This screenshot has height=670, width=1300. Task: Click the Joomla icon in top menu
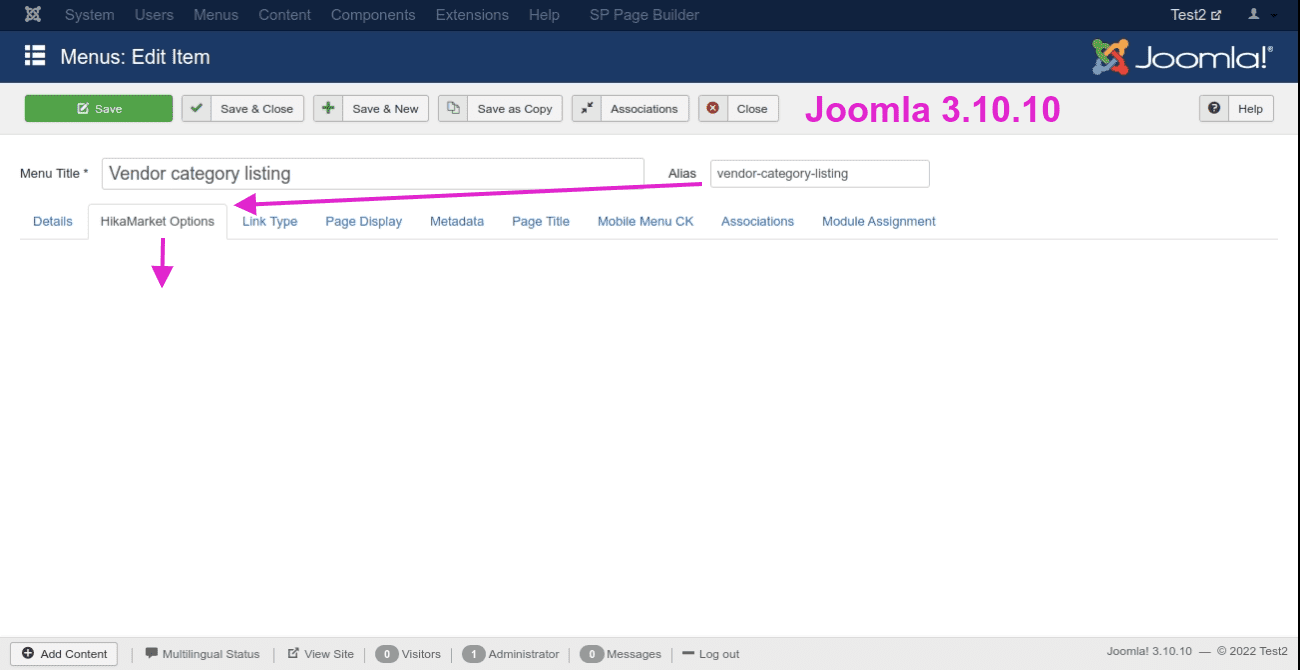pos(33,15)
